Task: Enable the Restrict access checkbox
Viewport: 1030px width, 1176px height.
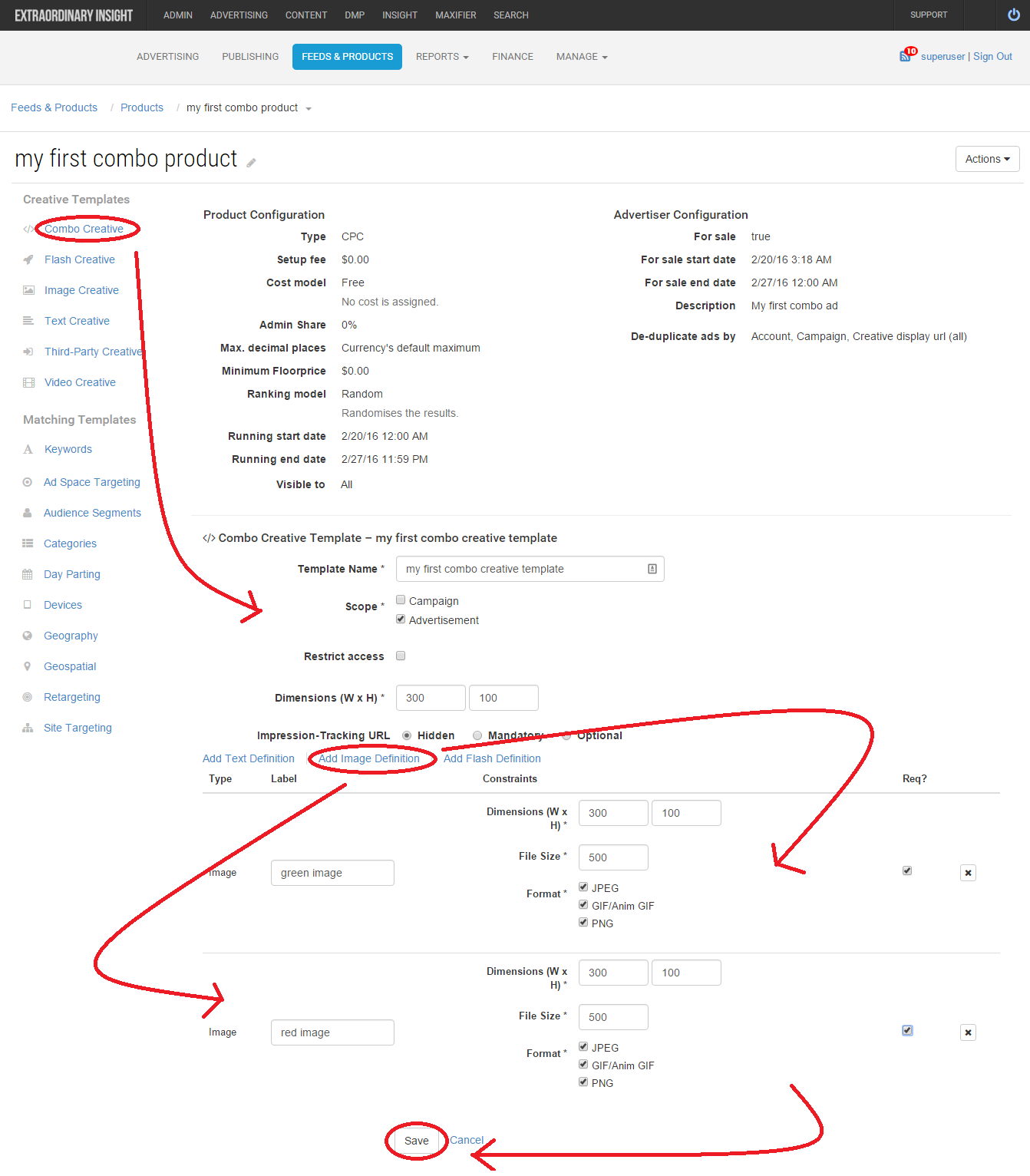Action: point(401,656)
